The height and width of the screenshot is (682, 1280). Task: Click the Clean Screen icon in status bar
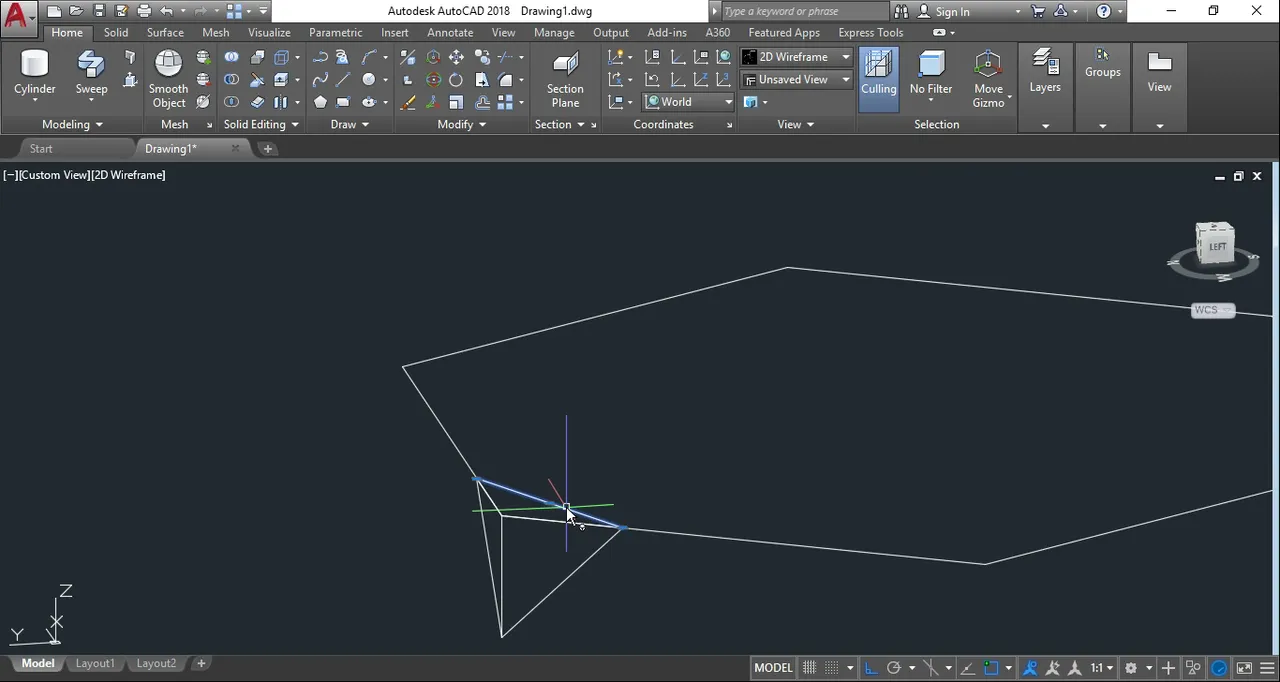pyautogui.click(x=1244, y=668)
